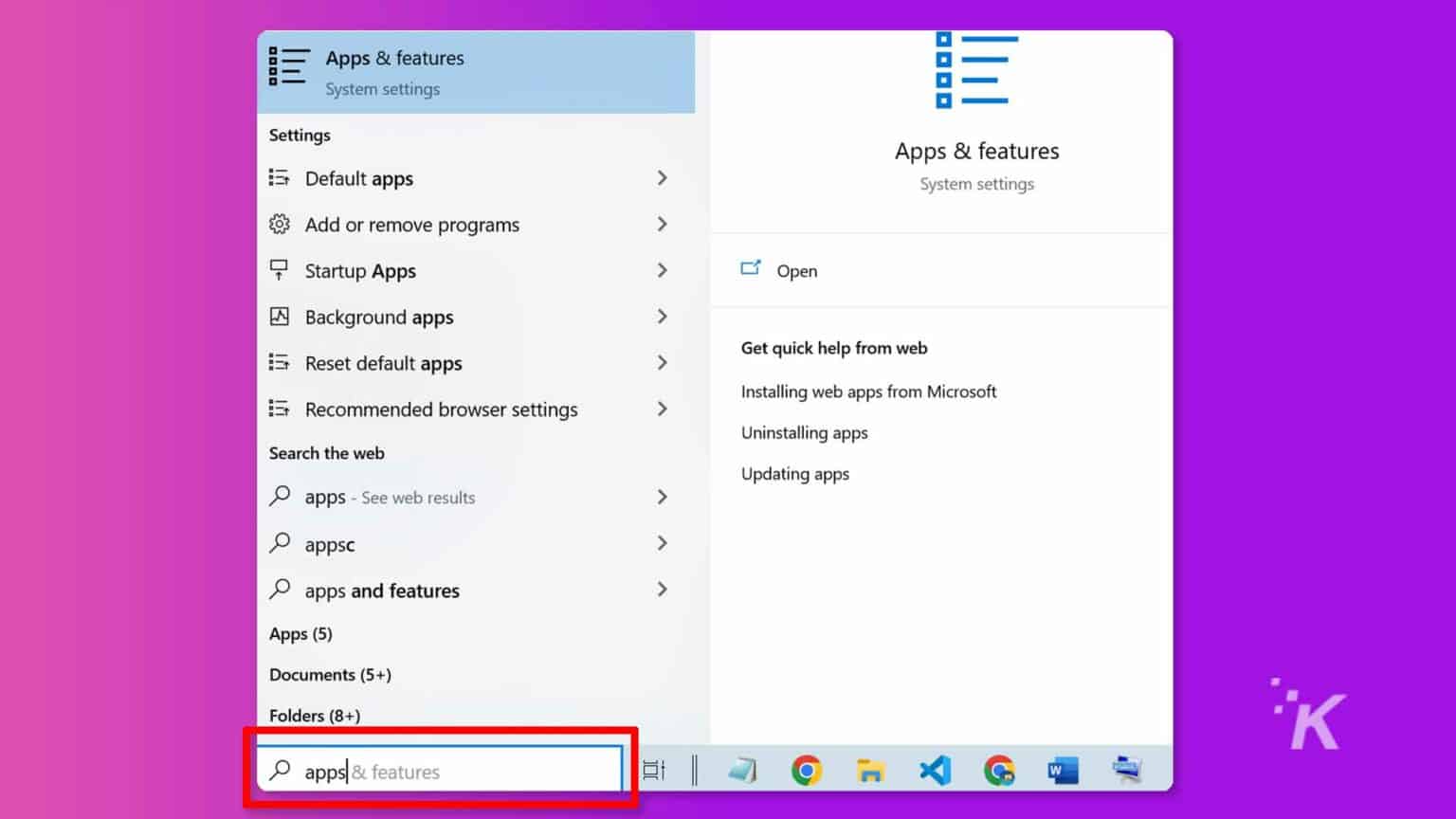The image size is (1456, 819).
Task: Open the Installing web apps from Microsoft link
Action: click(868, 391)
